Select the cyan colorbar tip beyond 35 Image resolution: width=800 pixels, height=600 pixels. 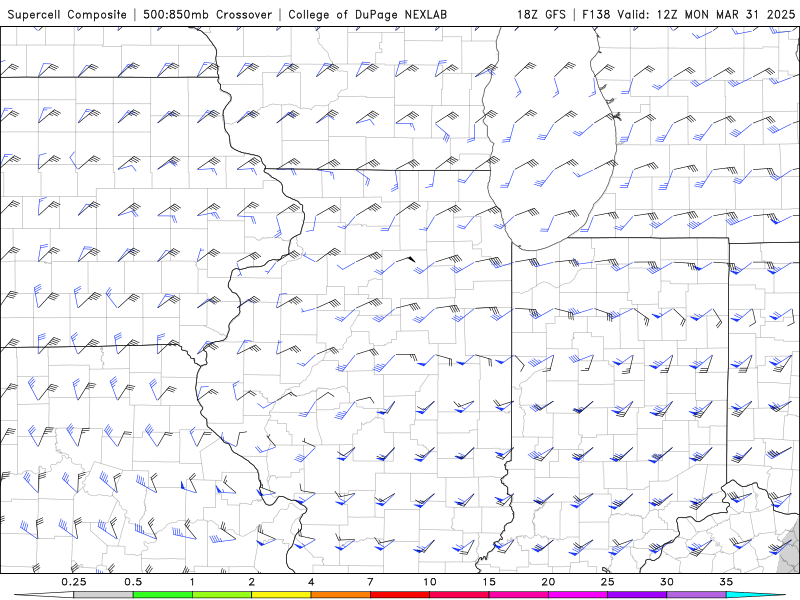[755, 595]
